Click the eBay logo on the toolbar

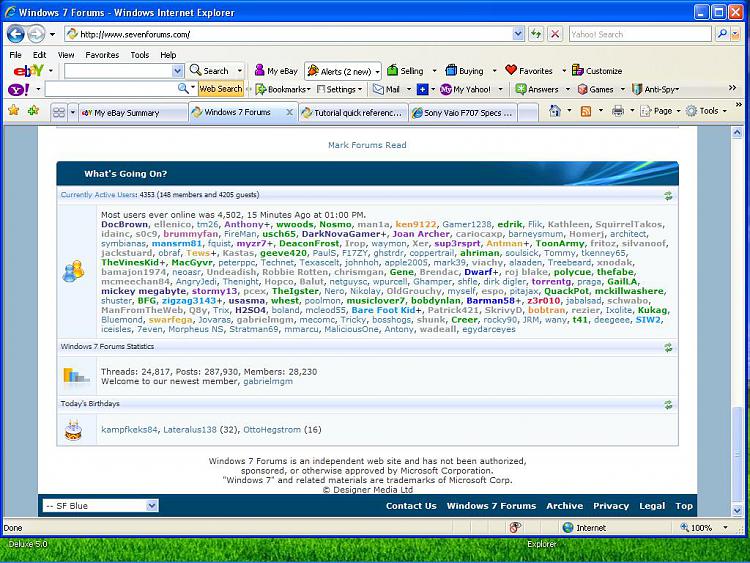point(28,71)
